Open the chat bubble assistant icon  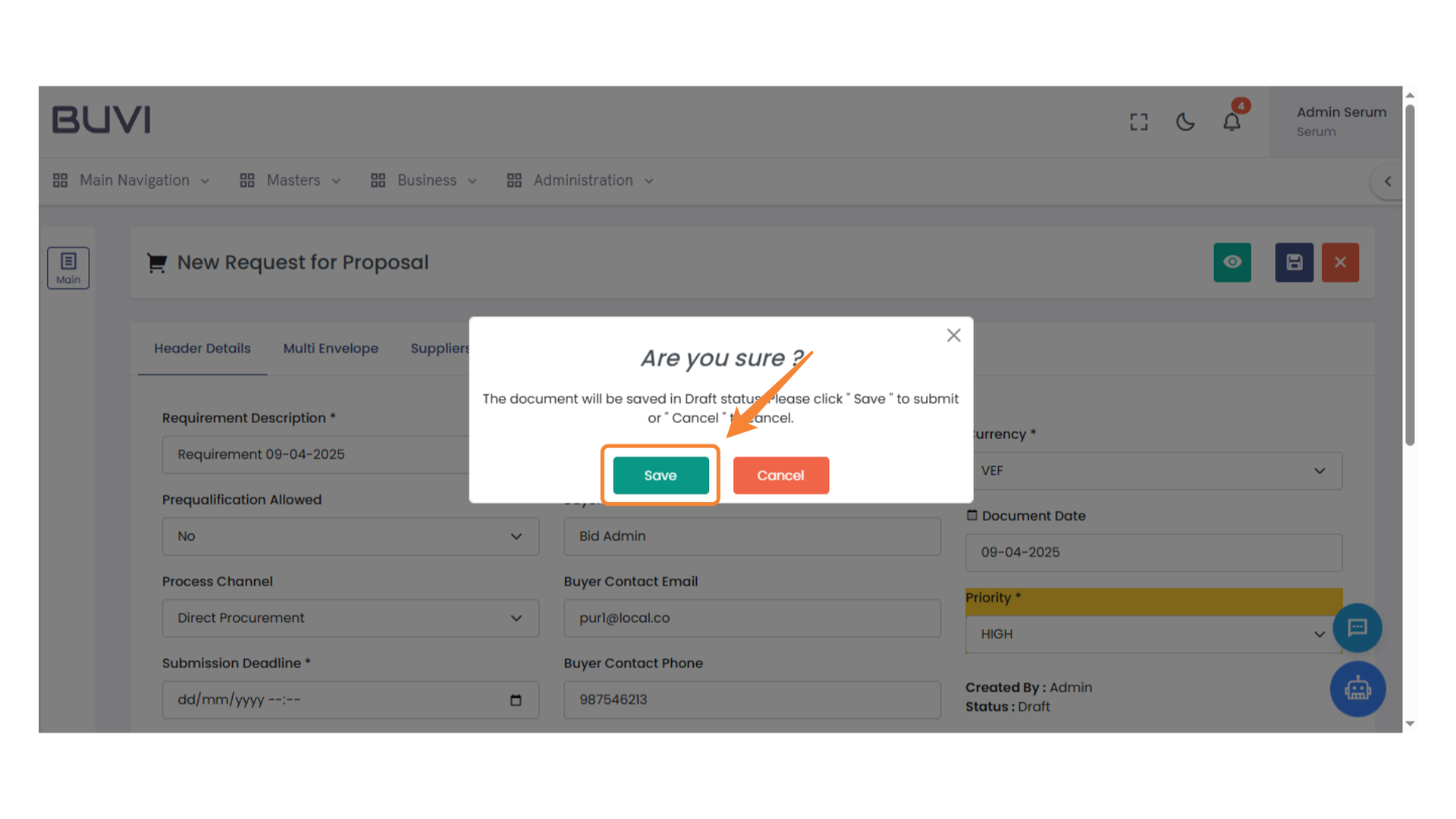[1357, 628]
